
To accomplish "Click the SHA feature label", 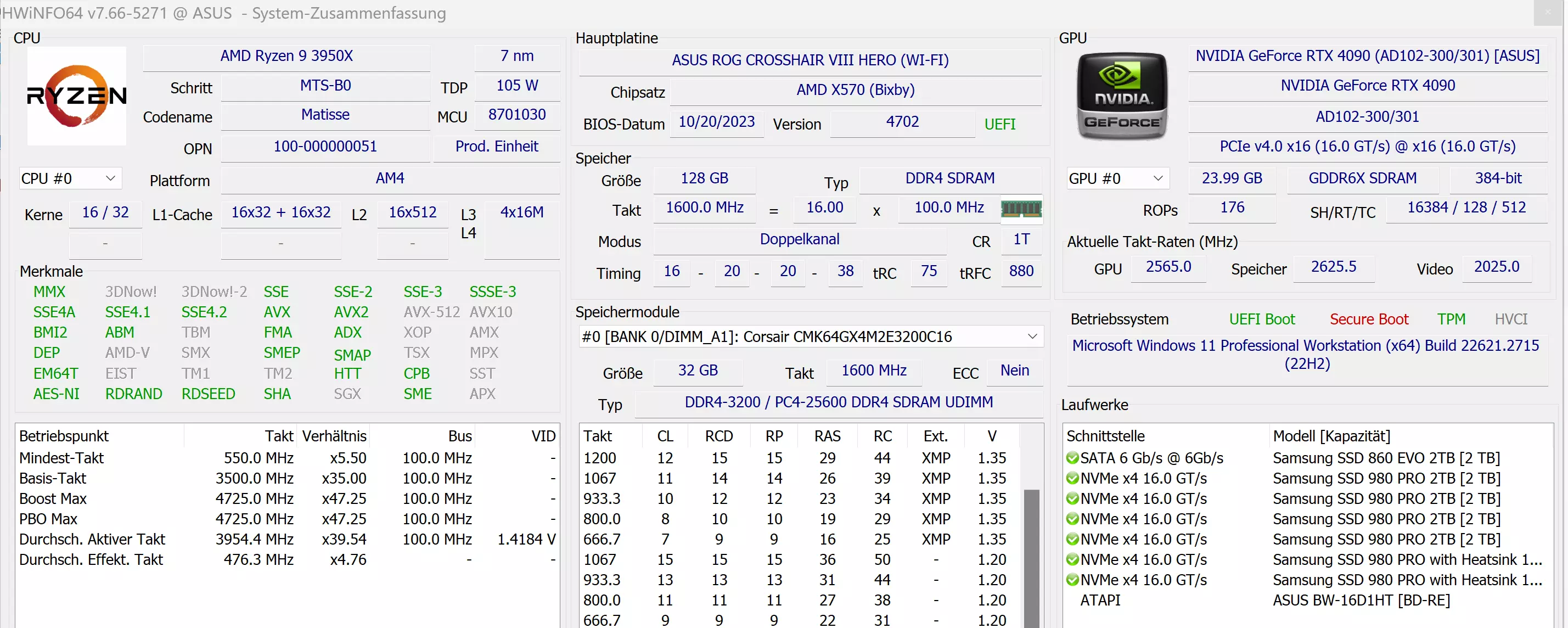I will click(277, 394).
